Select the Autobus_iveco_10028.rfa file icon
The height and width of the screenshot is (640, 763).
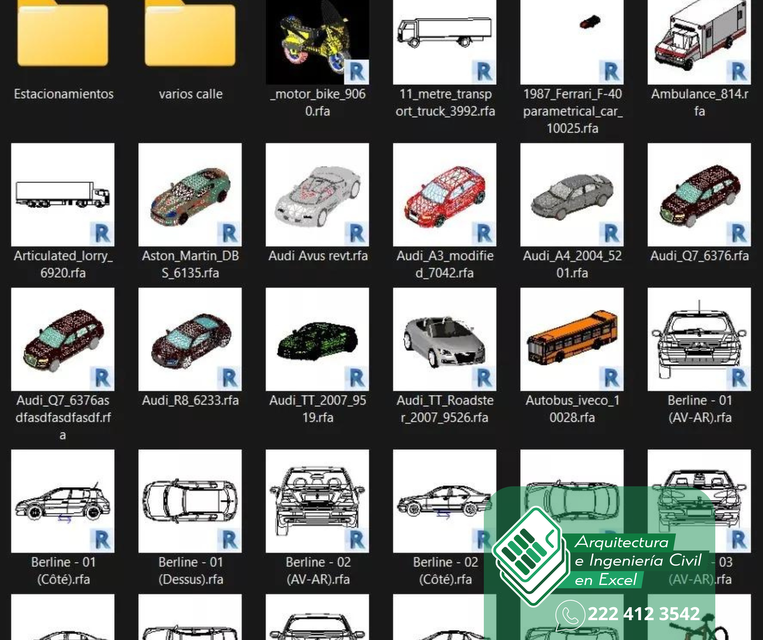(x=572, y=339)
